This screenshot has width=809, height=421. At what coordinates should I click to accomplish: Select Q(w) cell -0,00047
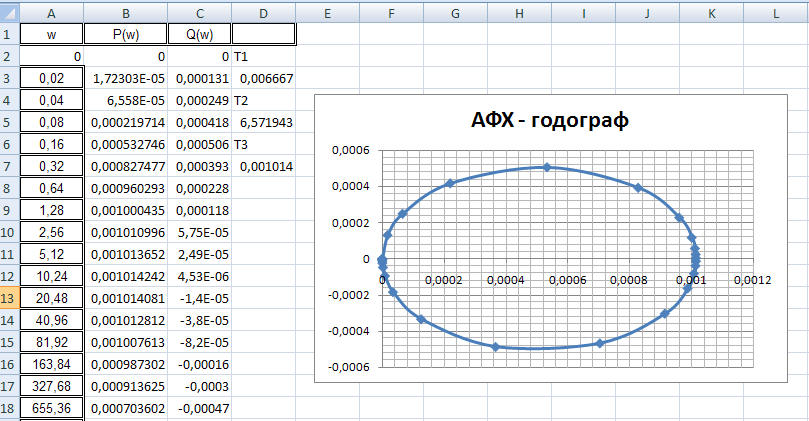(x=200, y=408)
